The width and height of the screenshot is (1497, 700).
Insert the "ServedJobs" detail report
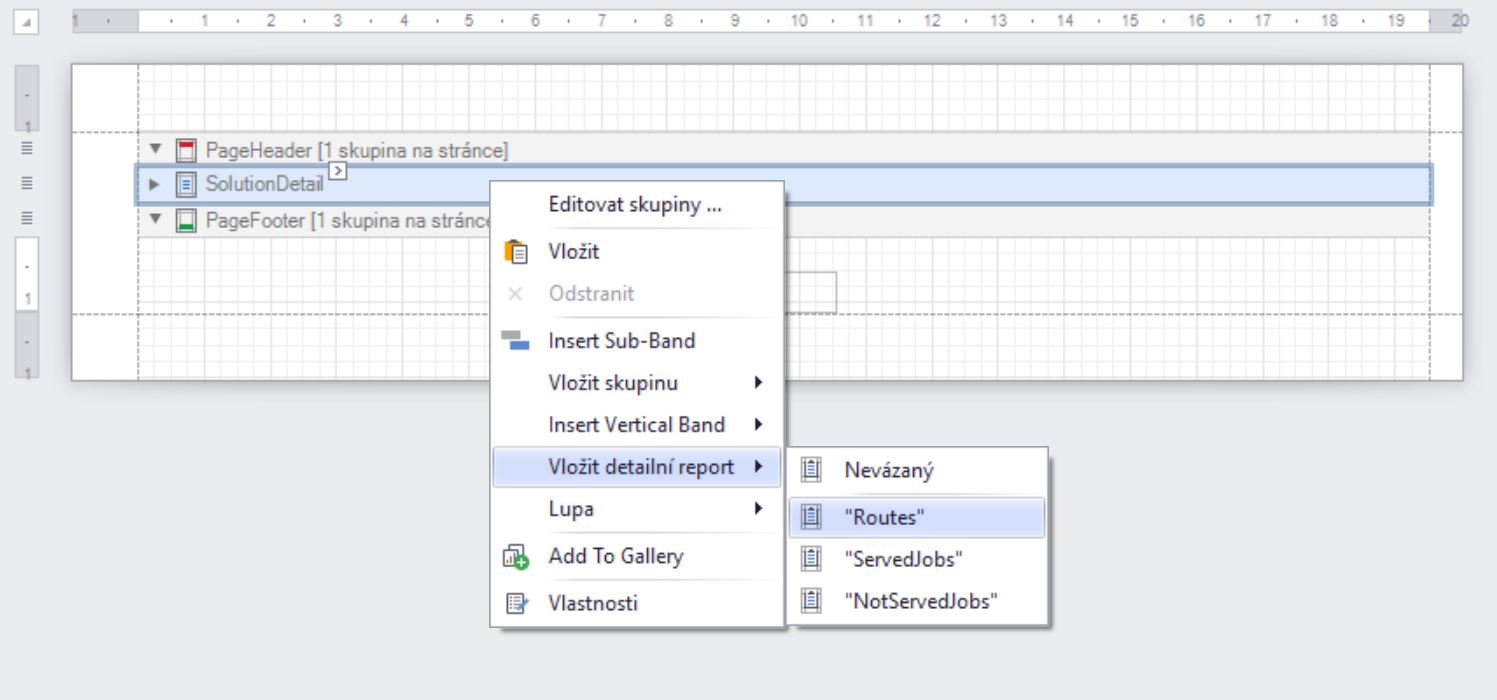[917, 559]
